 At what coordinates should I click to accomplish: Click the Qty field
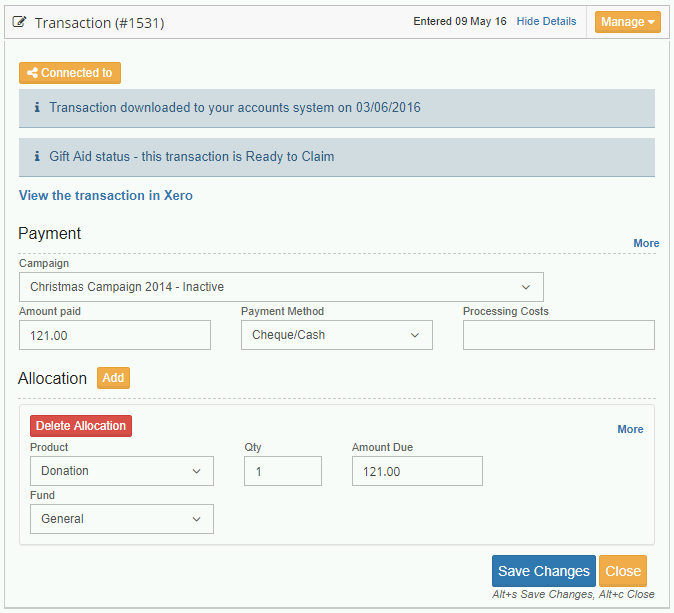283,471
